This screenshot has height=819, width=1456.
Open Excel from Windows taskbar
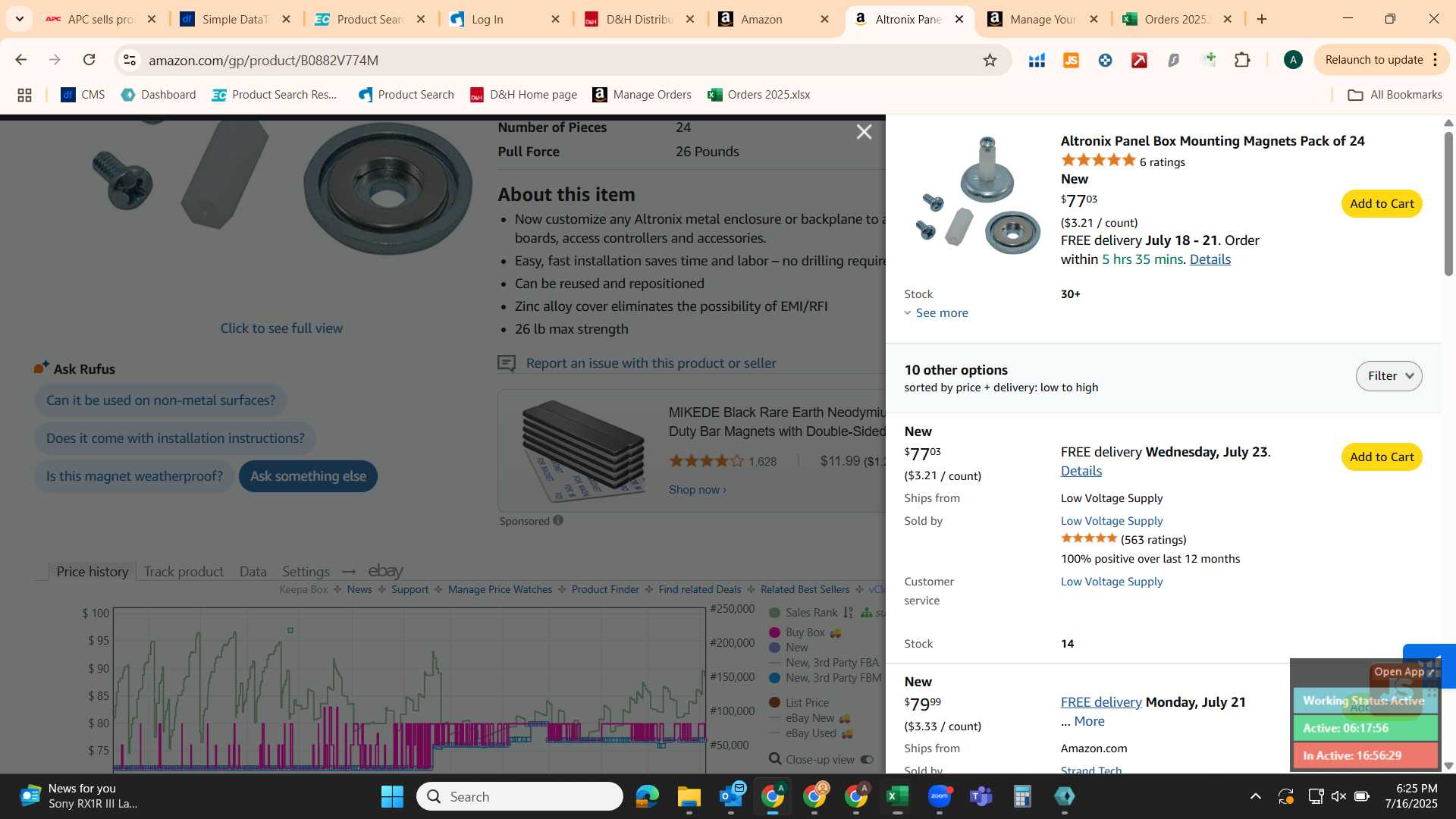click(897, 796)
